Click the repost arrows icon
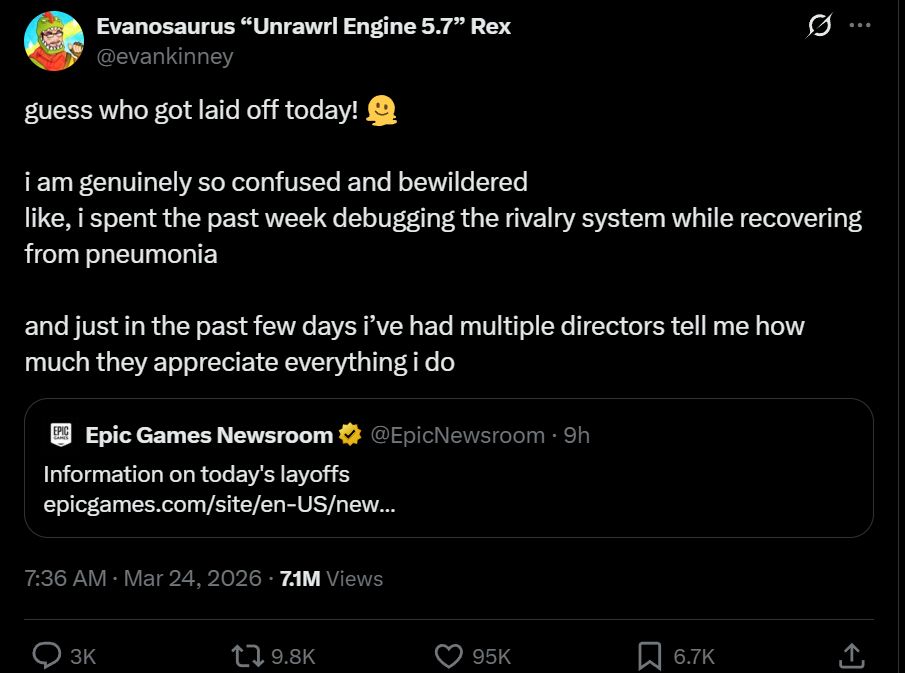 coord(245,655)
